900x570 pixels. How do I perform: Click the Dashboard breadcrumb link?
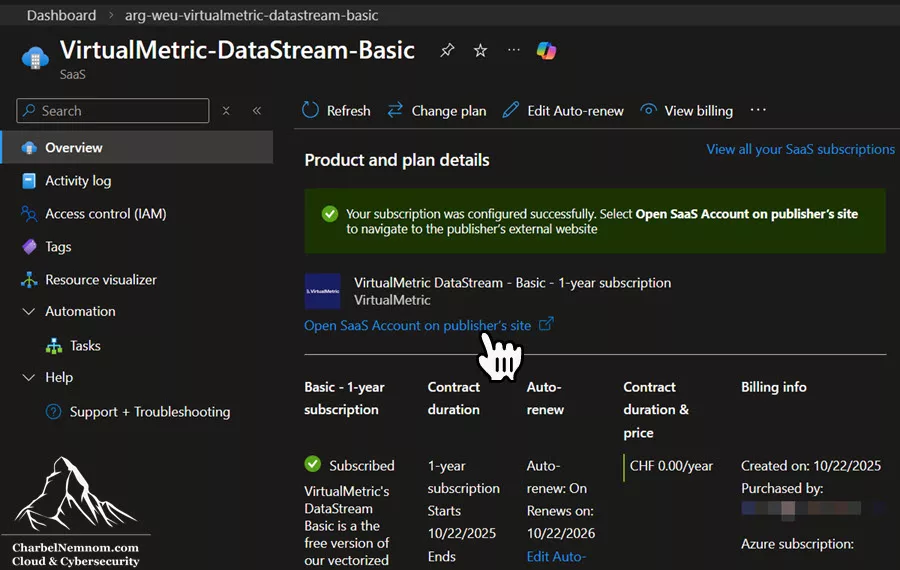click(x=61, y=15)
